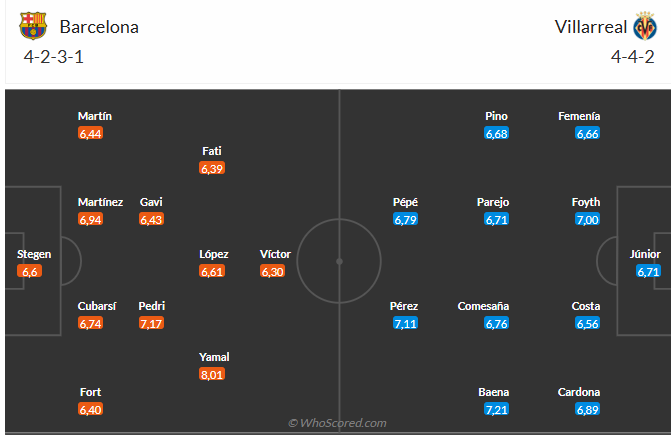This screenshot has height=435, width=671.
Task: Click player name Víctor
Action: [x=275, y=254]
